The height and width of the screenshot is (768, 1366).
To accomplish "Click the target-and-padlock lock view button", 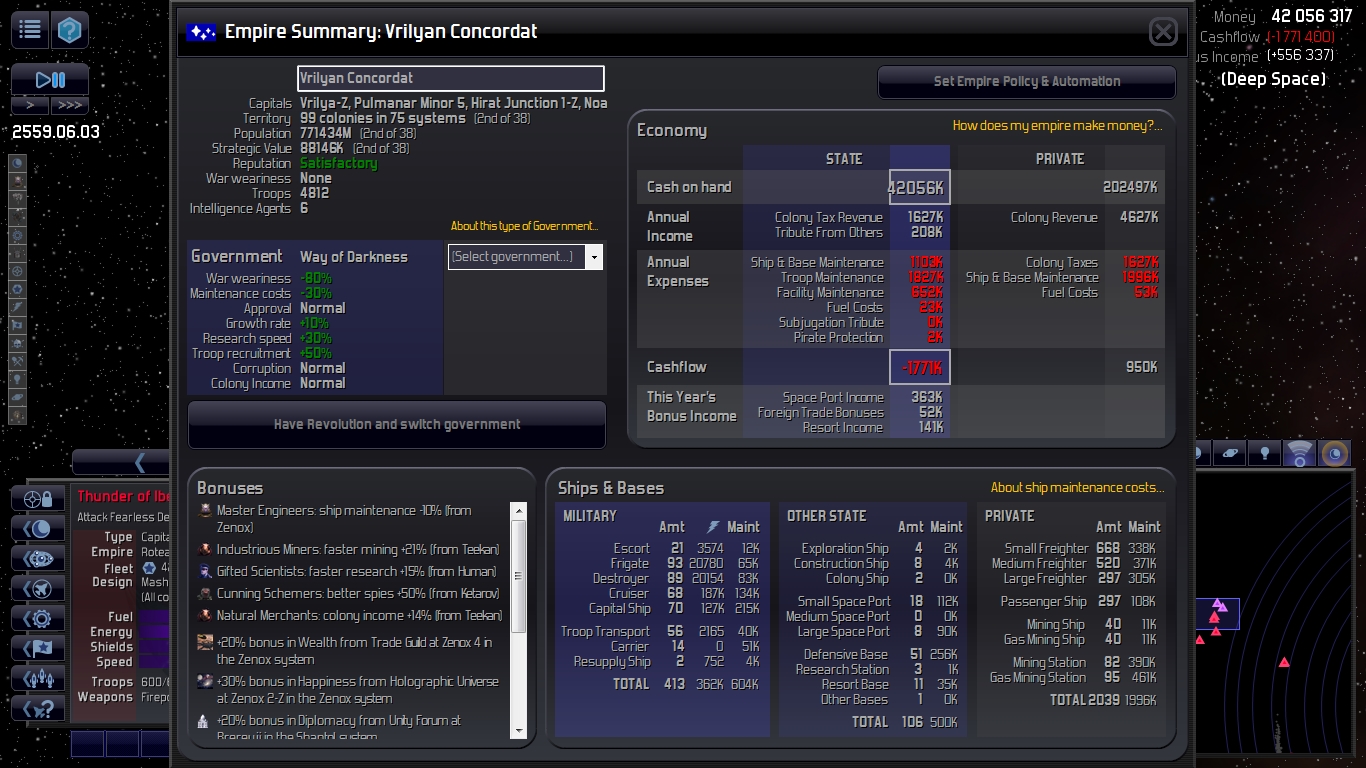I will tap(38, 499).
